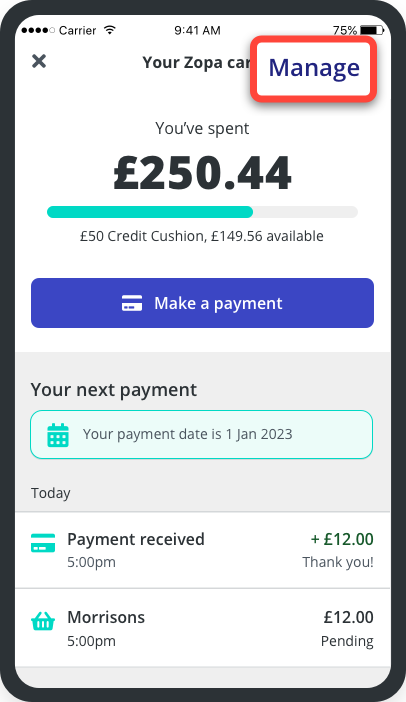Click the + £12.00 amount text
The width and height of the screenshot is (406, 702).
click(x=342, y=539)
